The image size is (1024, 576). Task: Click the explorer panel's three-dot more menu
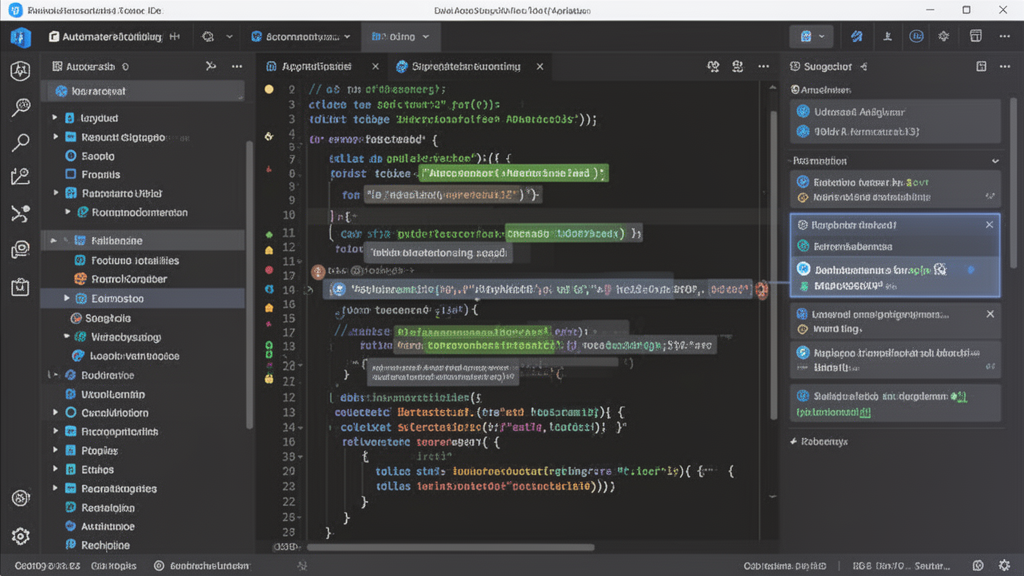pyautogui.click(x=237, y=66)
